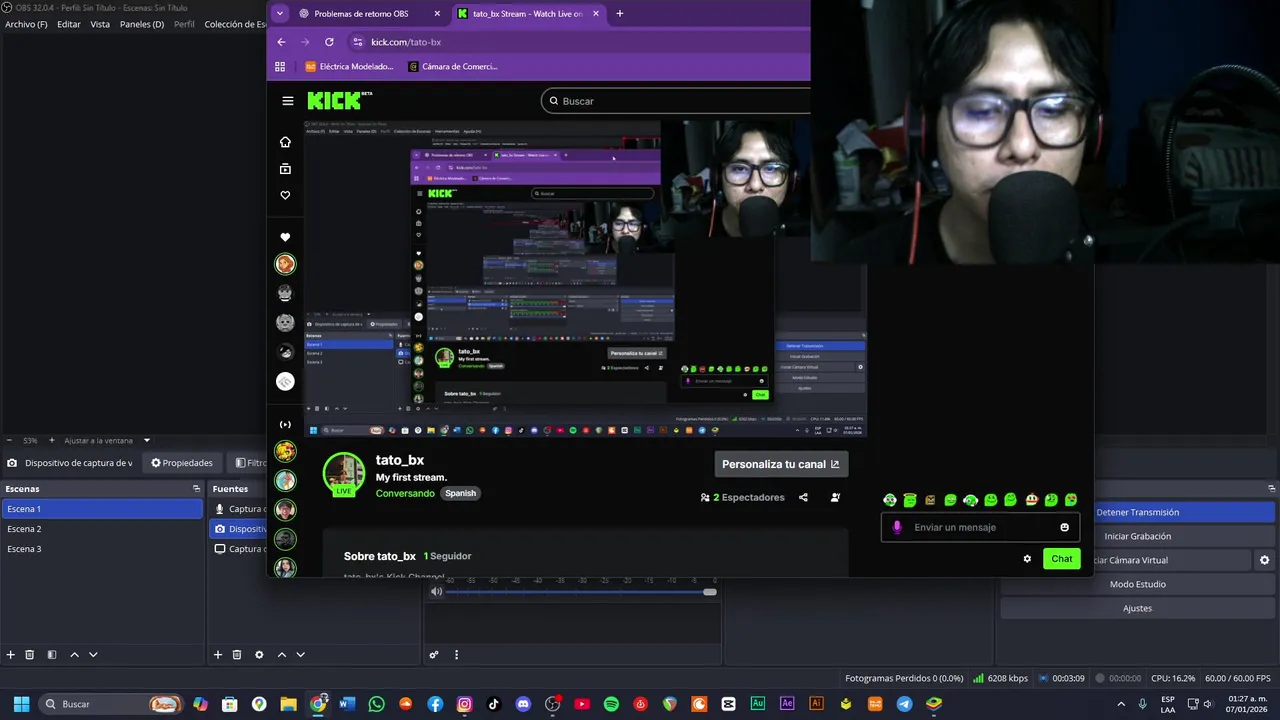
Task: Open the Kick sidebar hamburger menu
Action: click(288, 101)
